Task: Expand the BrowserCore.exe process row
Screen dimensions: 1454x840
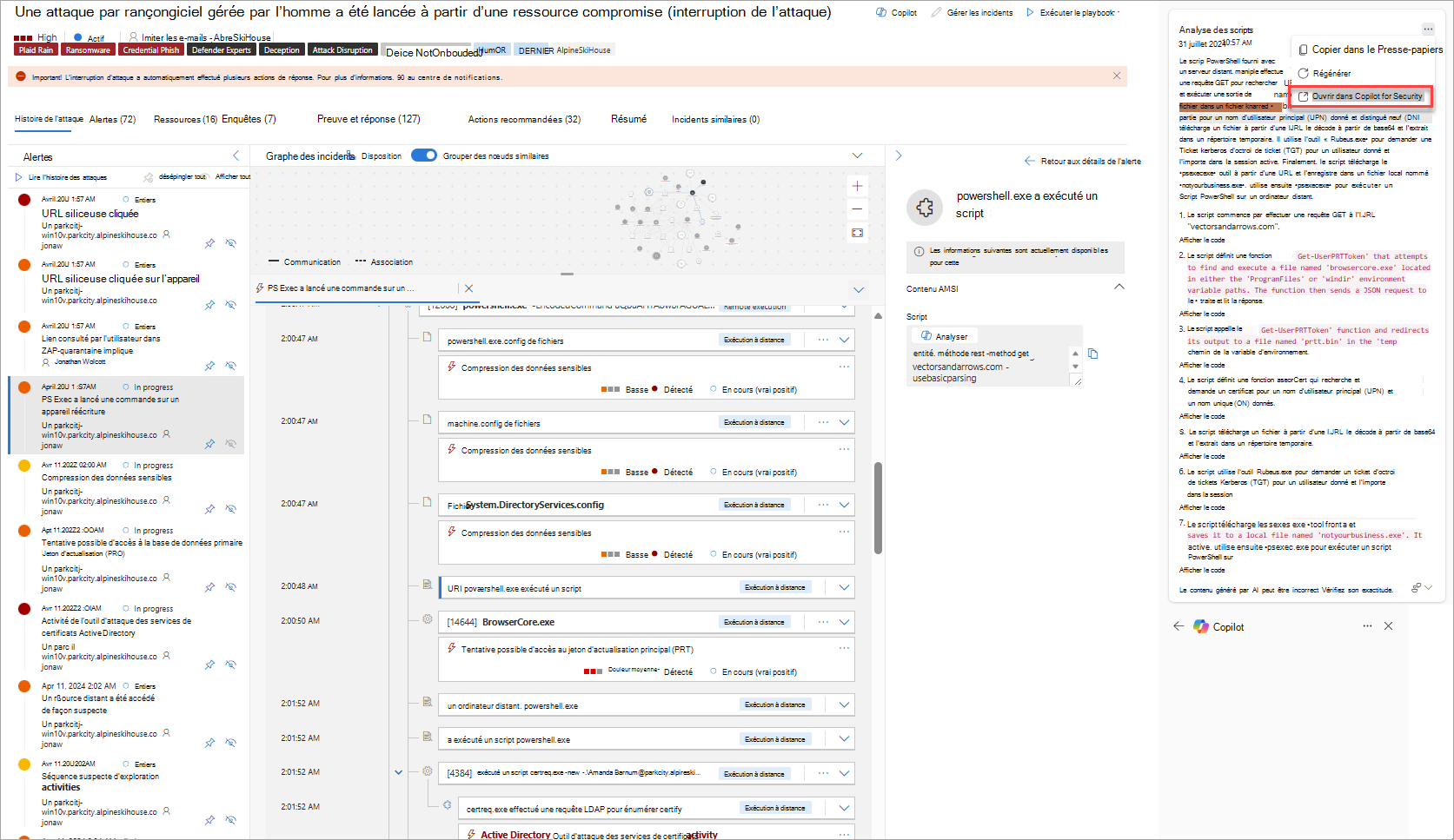Action: tap(844, 622)
